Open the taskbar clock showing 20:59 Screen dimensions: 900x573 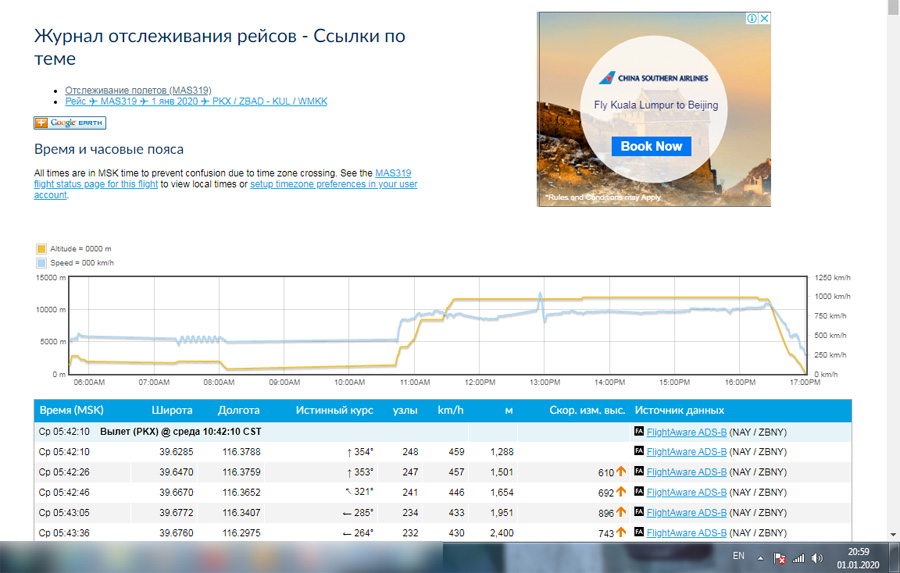(858, 558)
